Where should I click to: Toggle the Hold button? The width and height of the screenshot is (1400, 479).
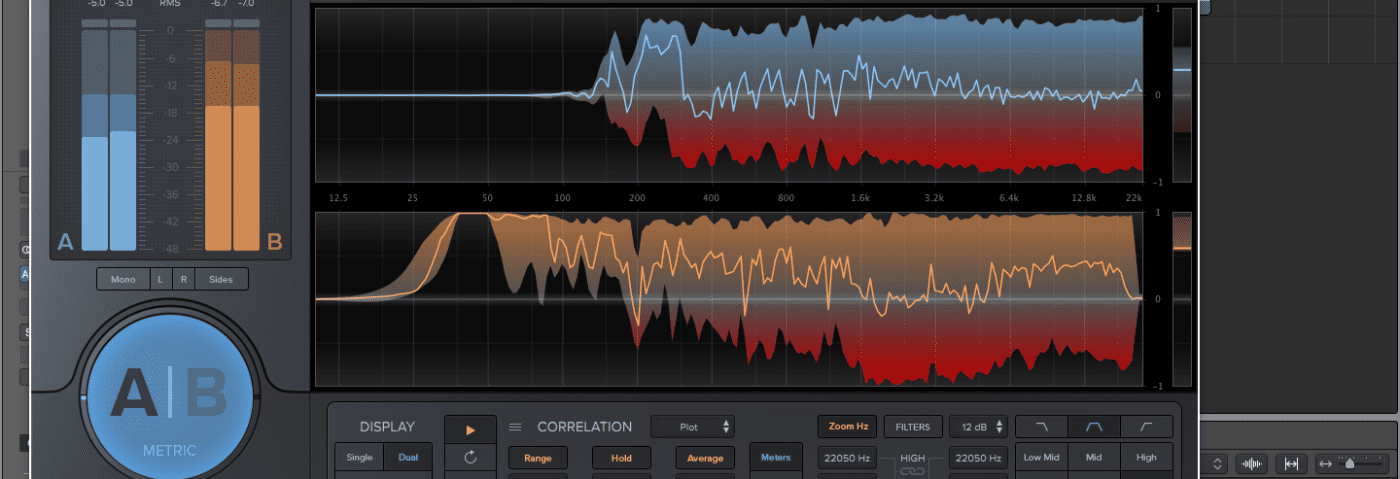point(620,458)
